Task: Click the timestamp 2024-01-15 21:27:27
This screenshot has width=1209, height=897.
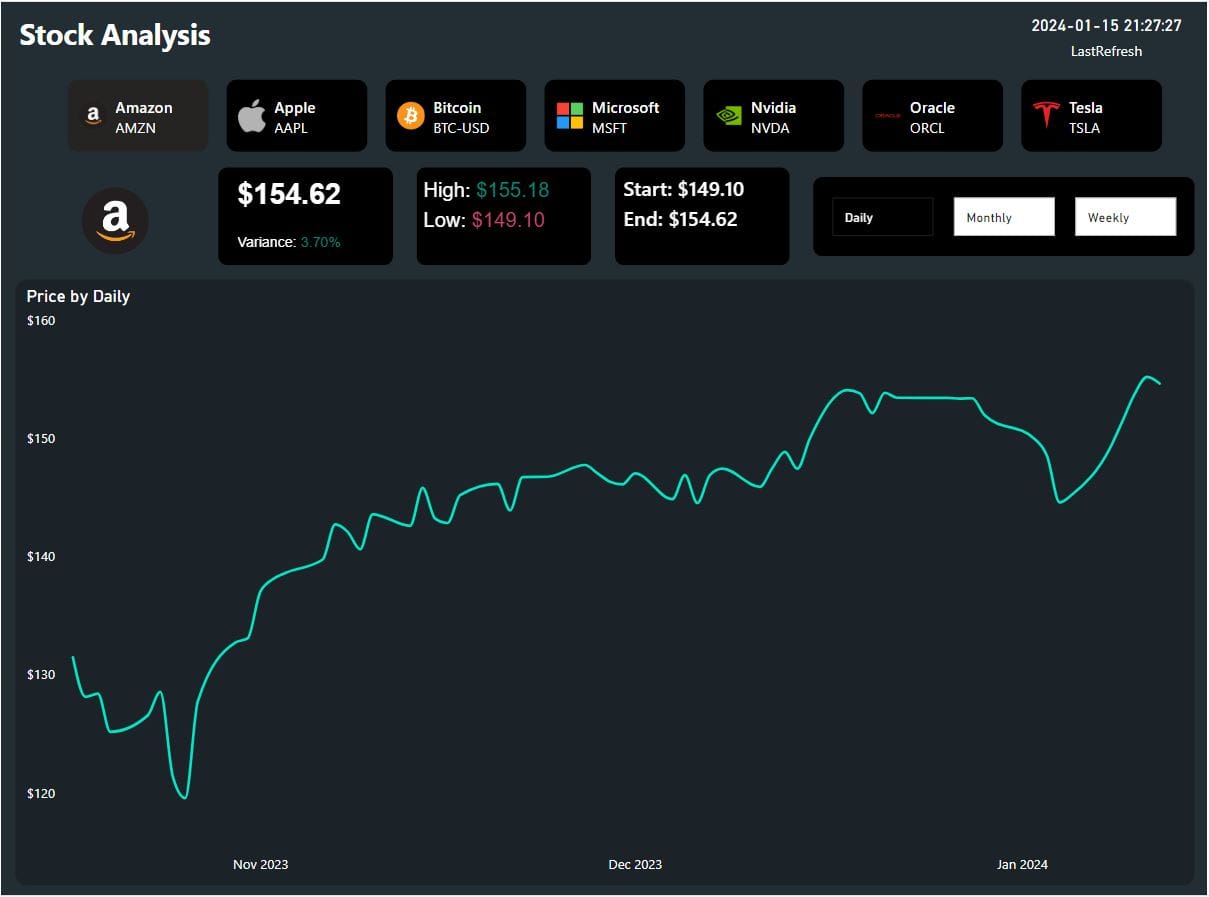Action: 1106,26
